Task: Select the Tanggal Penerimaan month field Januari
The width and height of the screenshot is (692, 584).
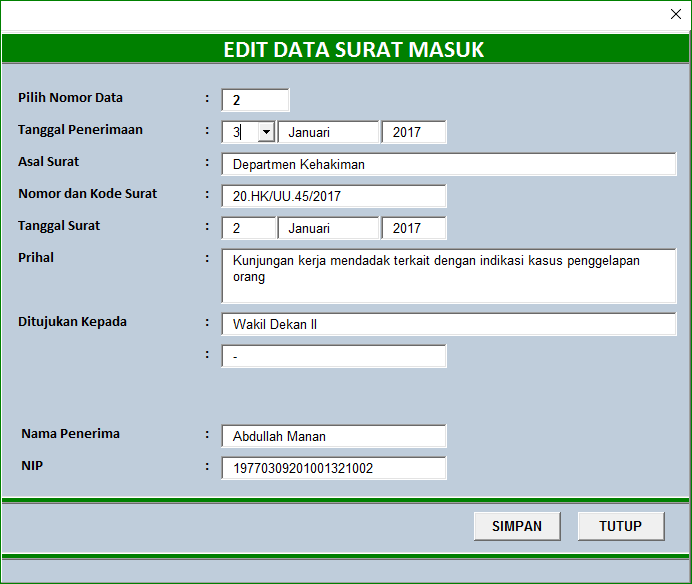Action: (x=328, y=132)
